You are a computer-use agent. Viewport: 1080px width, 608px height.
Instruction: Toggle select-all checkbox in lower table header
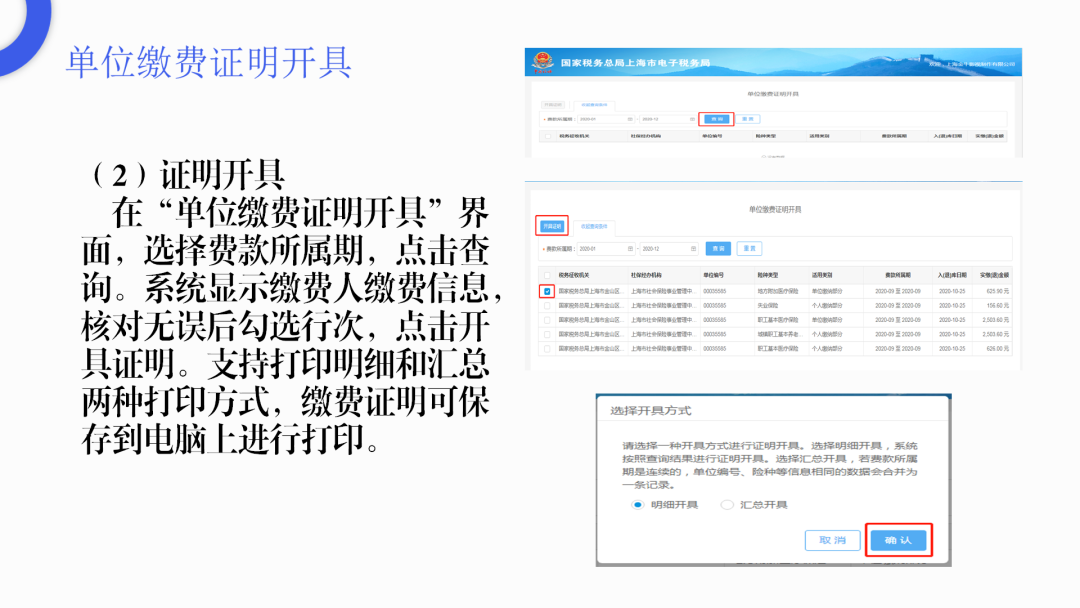(547, 275)
